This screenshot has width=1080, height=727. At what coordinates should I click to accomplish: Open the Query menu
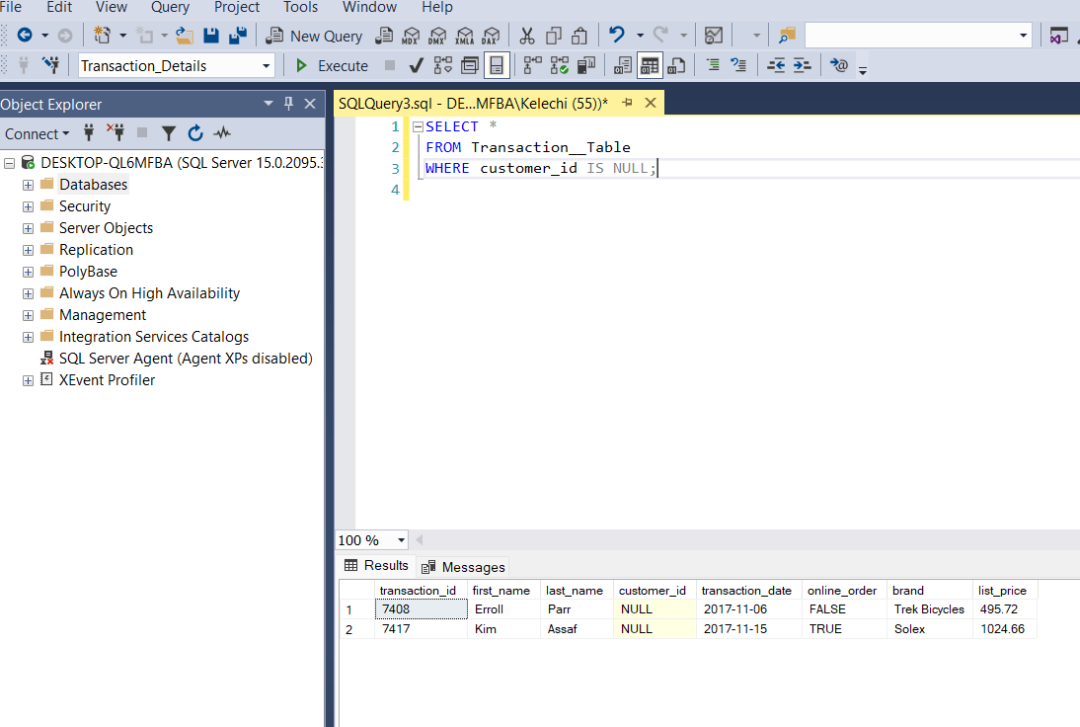coord(170,8)
